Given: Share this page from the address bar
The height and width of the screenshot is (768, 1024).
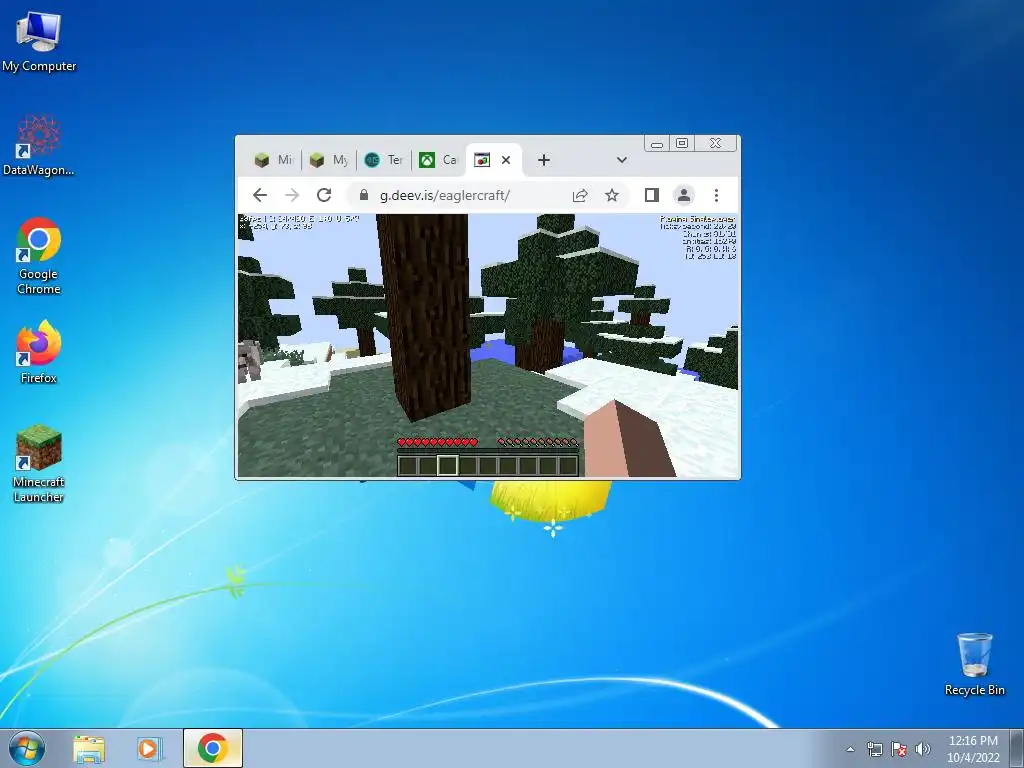Looking at the screenshot, I should coord(580,195).
